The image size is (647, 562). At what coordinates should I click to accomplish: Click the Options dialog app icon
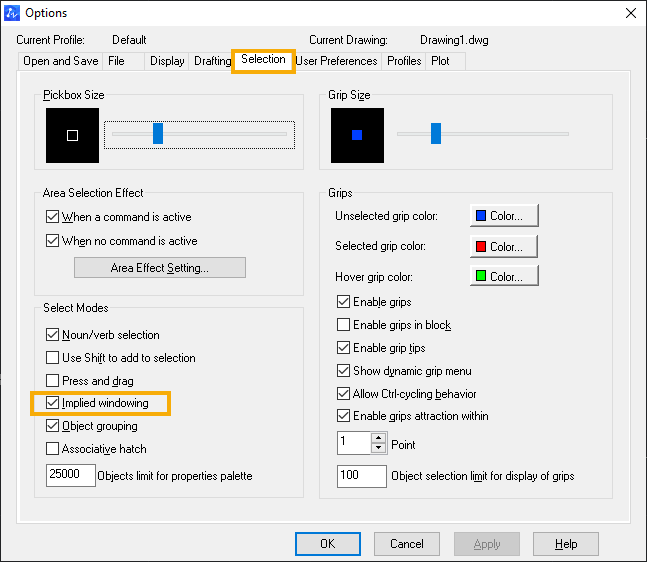point(12,13)
